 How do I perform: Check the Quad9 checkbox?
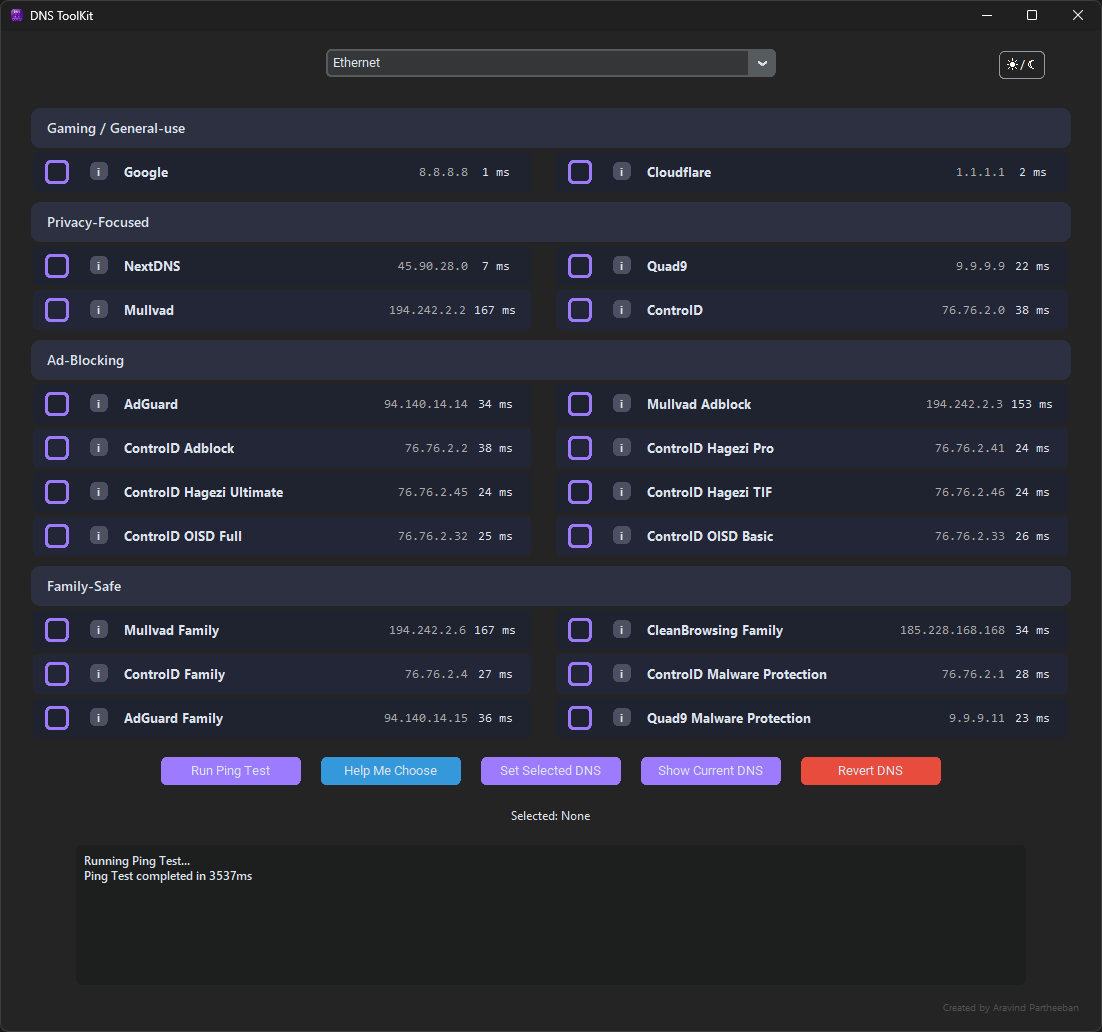pos(580,266)
